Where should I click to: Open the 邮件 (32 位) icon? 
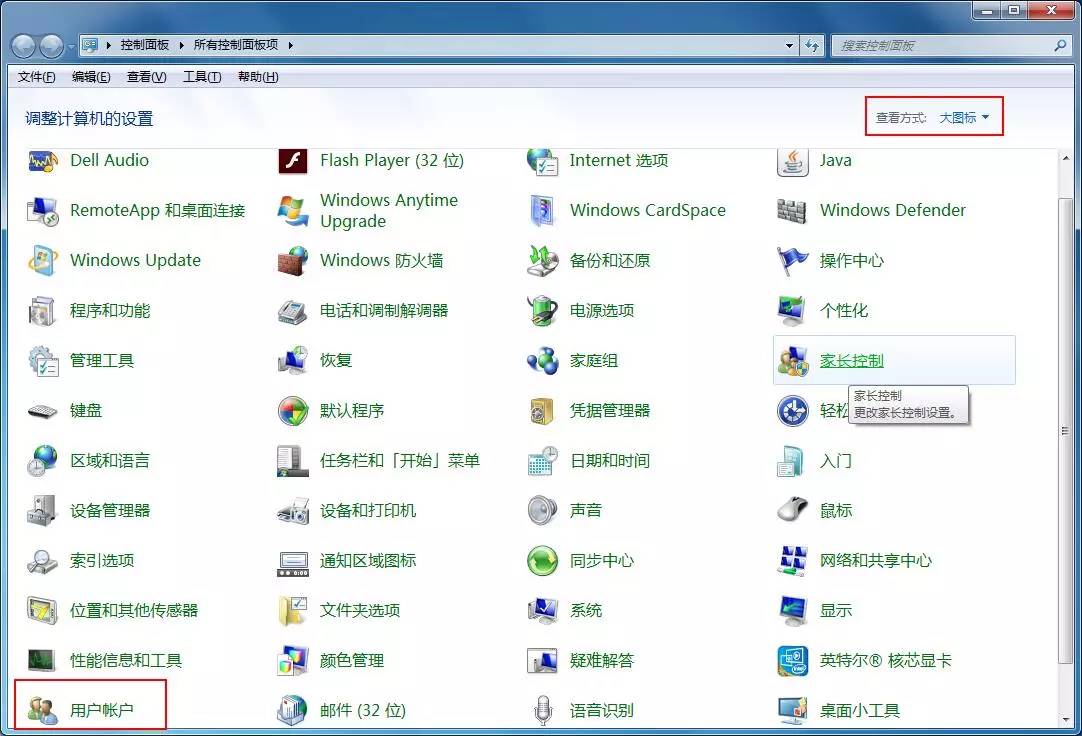293,710
